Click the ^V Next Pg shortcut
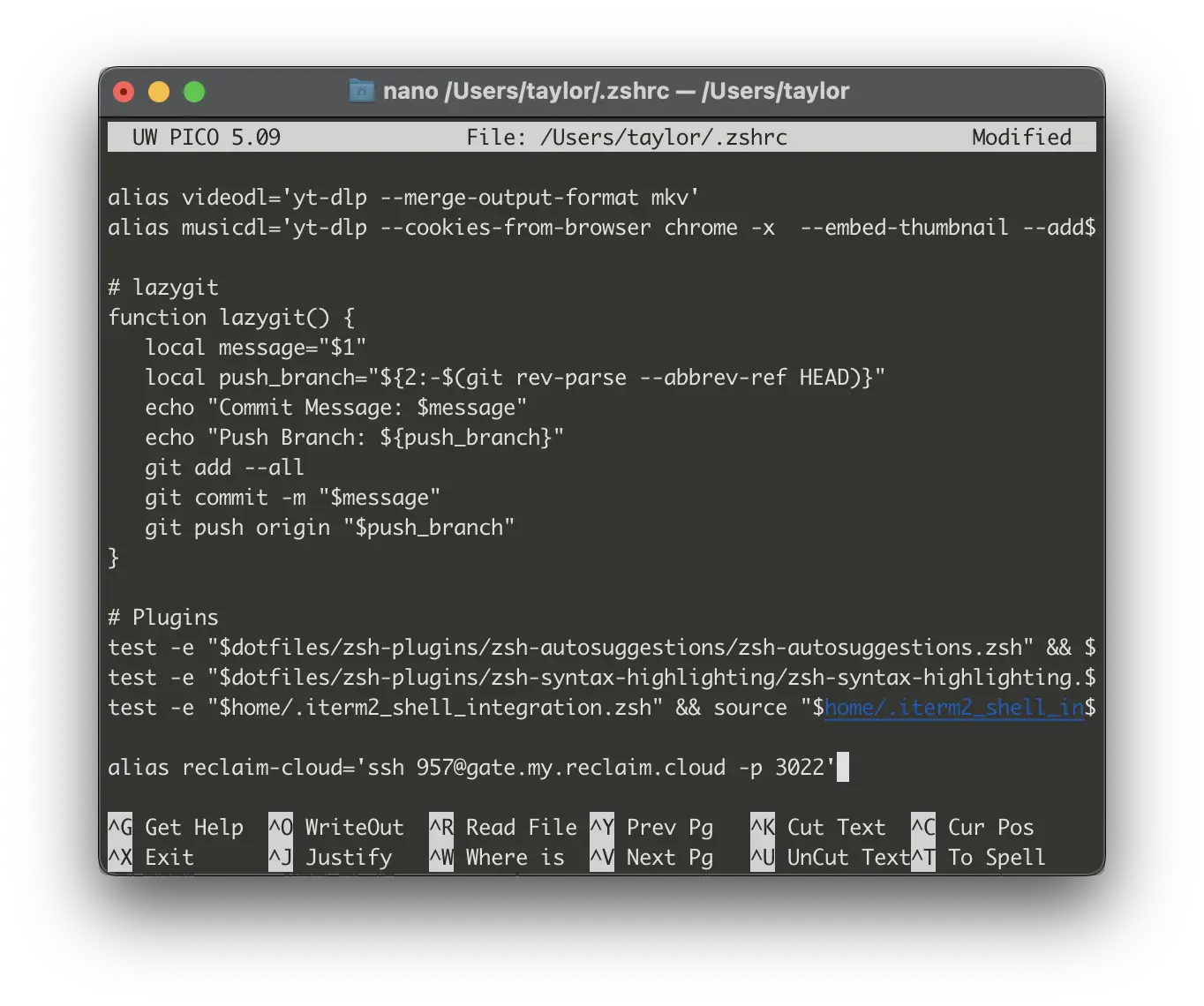Screen dimensions: 1204x1006 651,857
